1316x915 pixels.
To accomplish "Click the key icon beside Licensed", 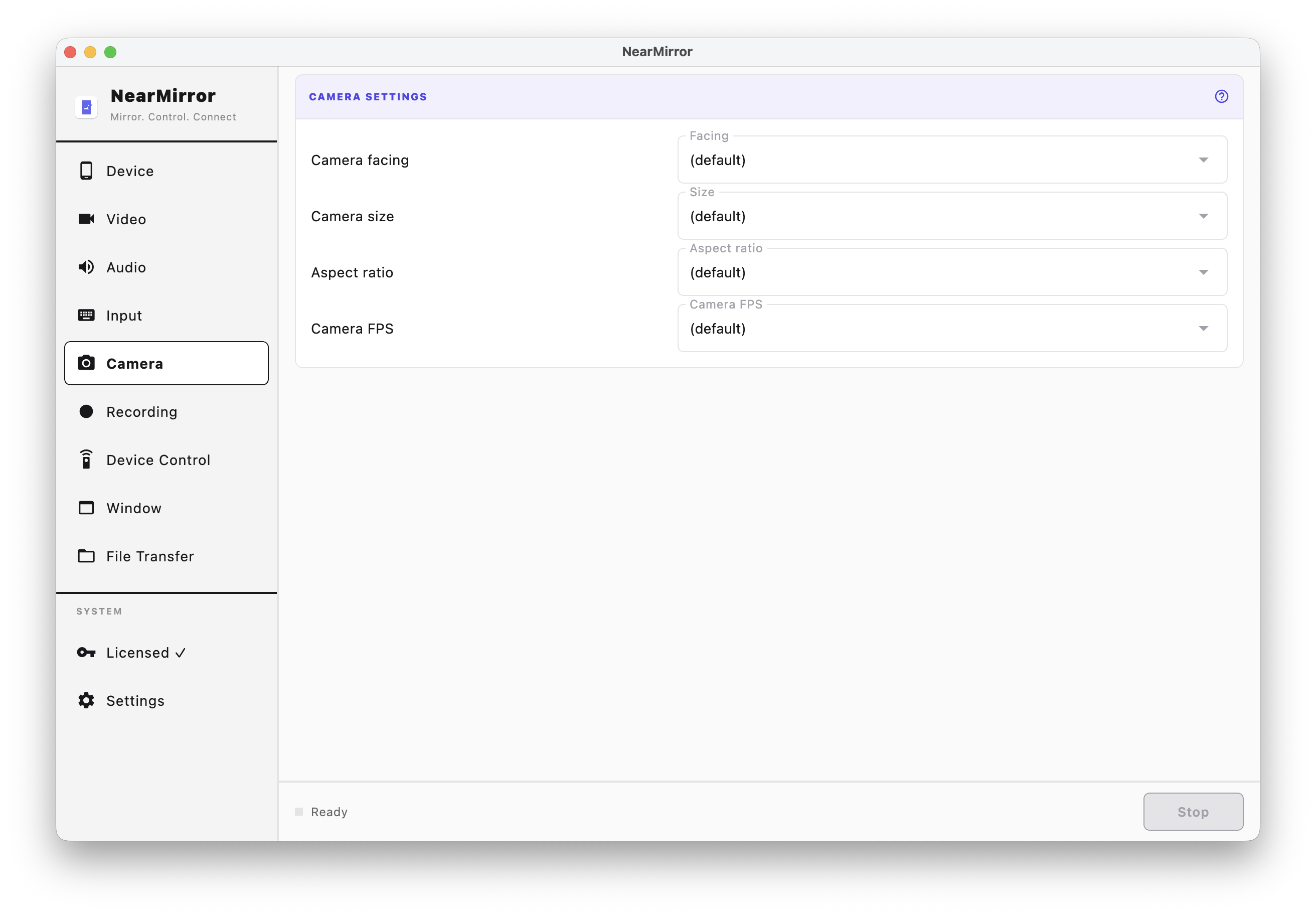I will click(86, 653).
